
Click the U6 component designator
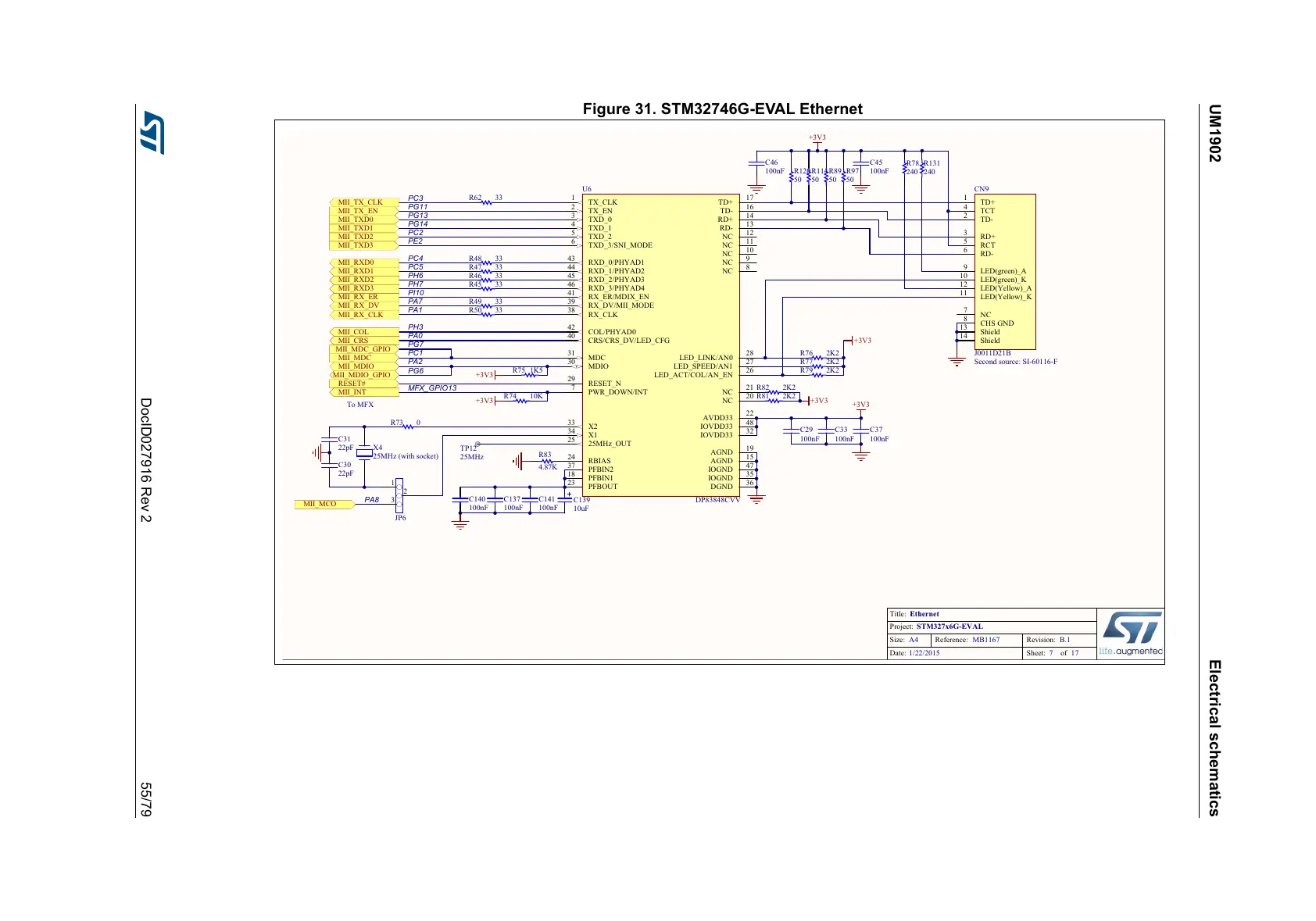587,189
